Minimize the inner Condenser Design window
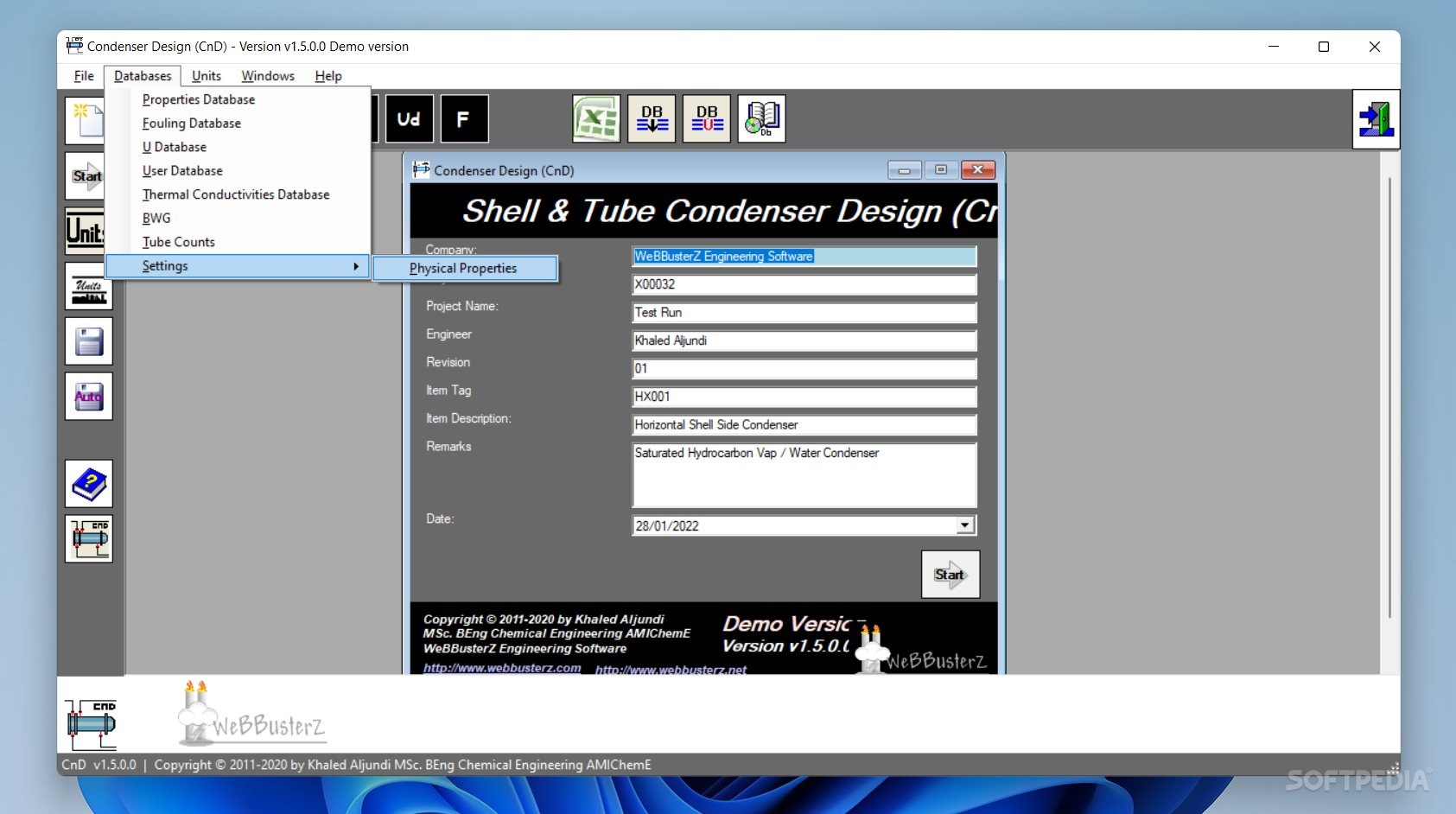This screenshot has height=814, width=1456. (905, 170)
